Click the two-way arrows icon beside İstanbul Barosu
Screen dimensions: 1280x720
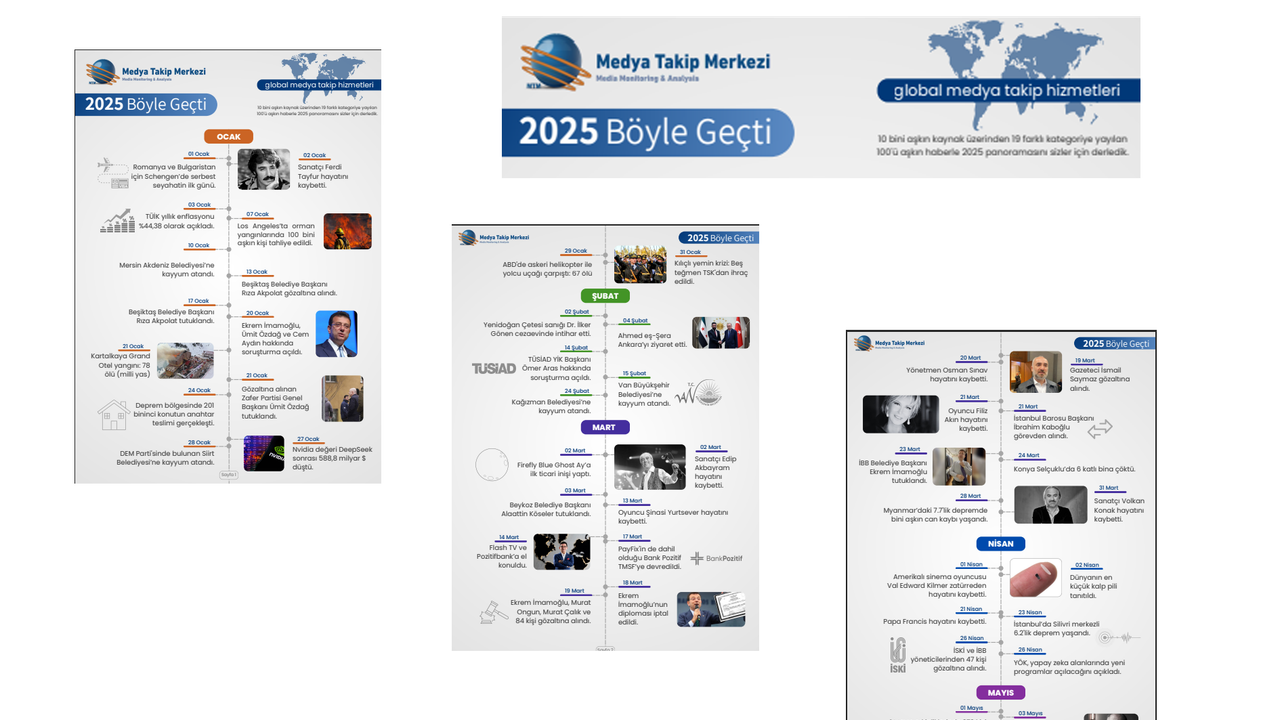pos(1100,429)
